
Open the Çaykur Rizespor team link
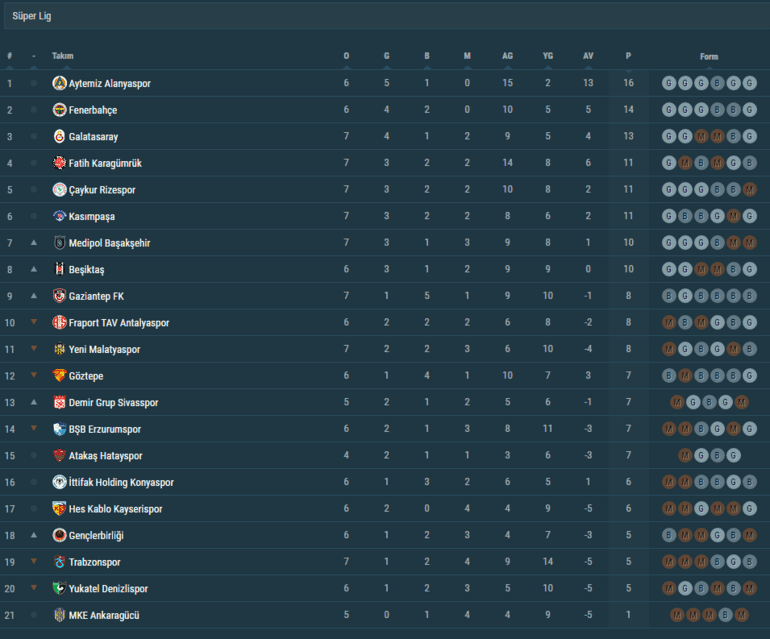tap(102, 190)
